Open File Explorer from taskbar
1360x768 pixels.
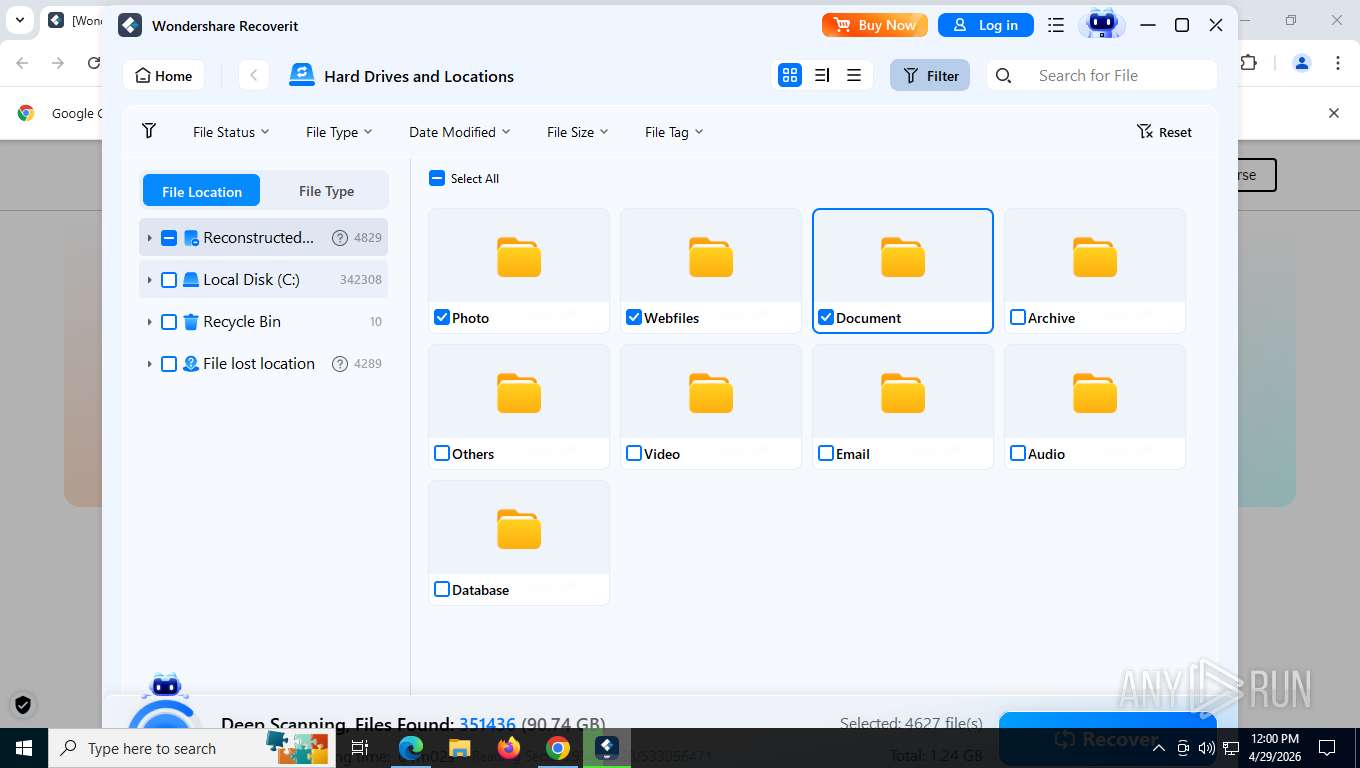coord(460,747)
